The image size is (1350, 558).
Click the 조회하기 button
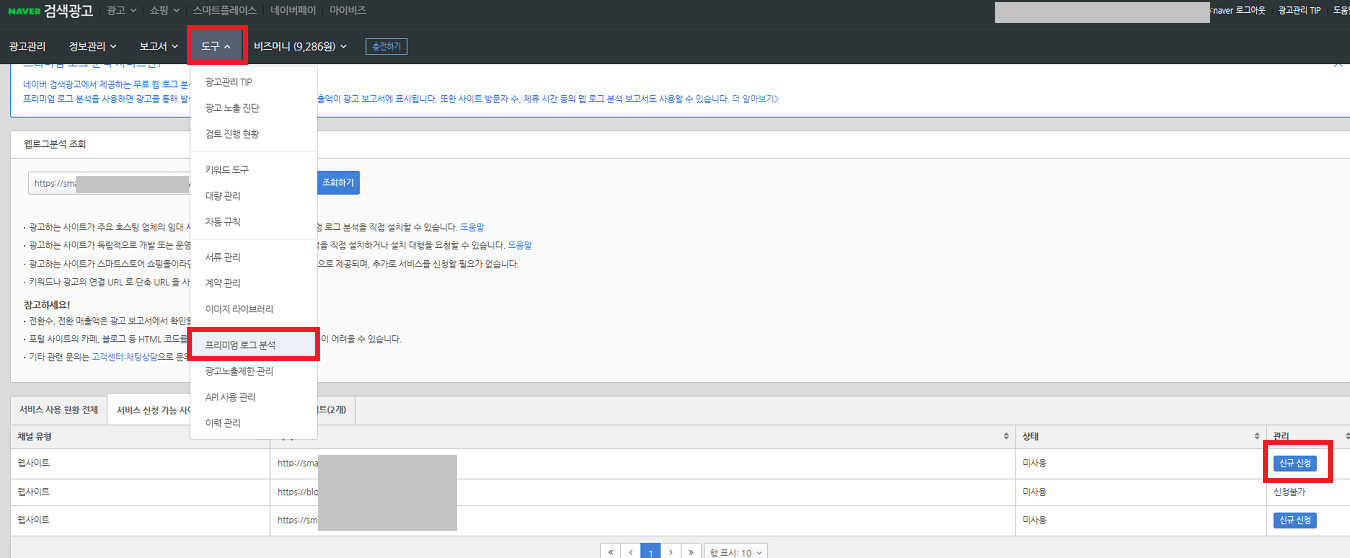click(337, 183)
